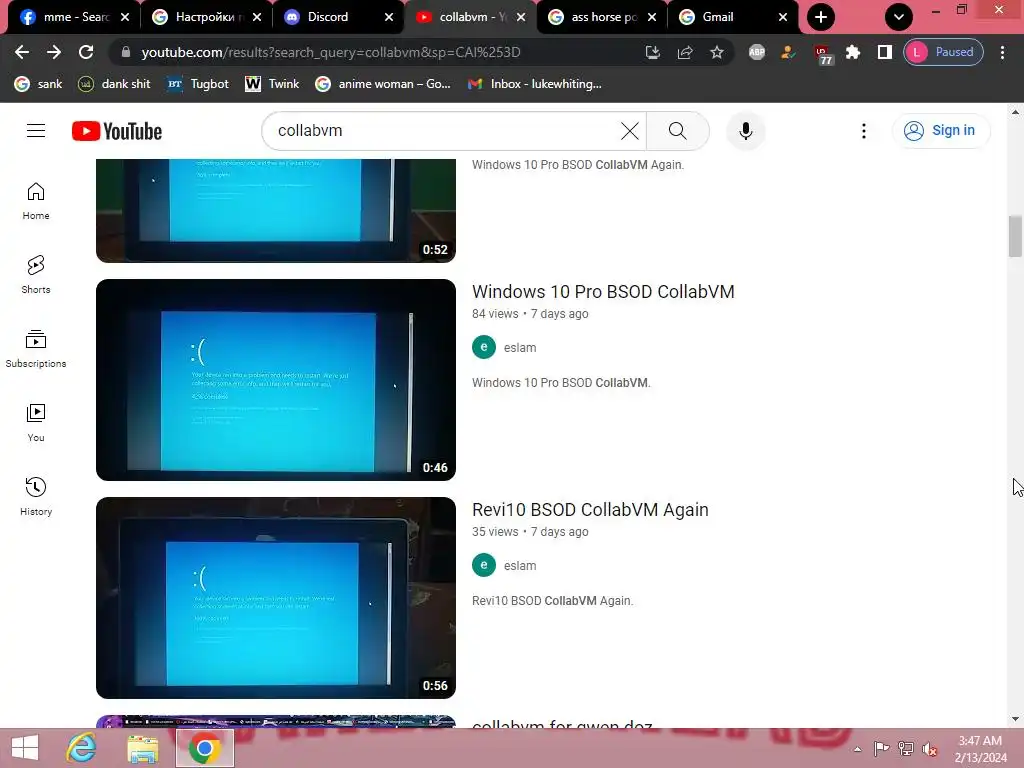This screenshot has height=768, width=1024.
Task: Open the Inbox lukewhiting bookmark
Action: pos(535,84)
